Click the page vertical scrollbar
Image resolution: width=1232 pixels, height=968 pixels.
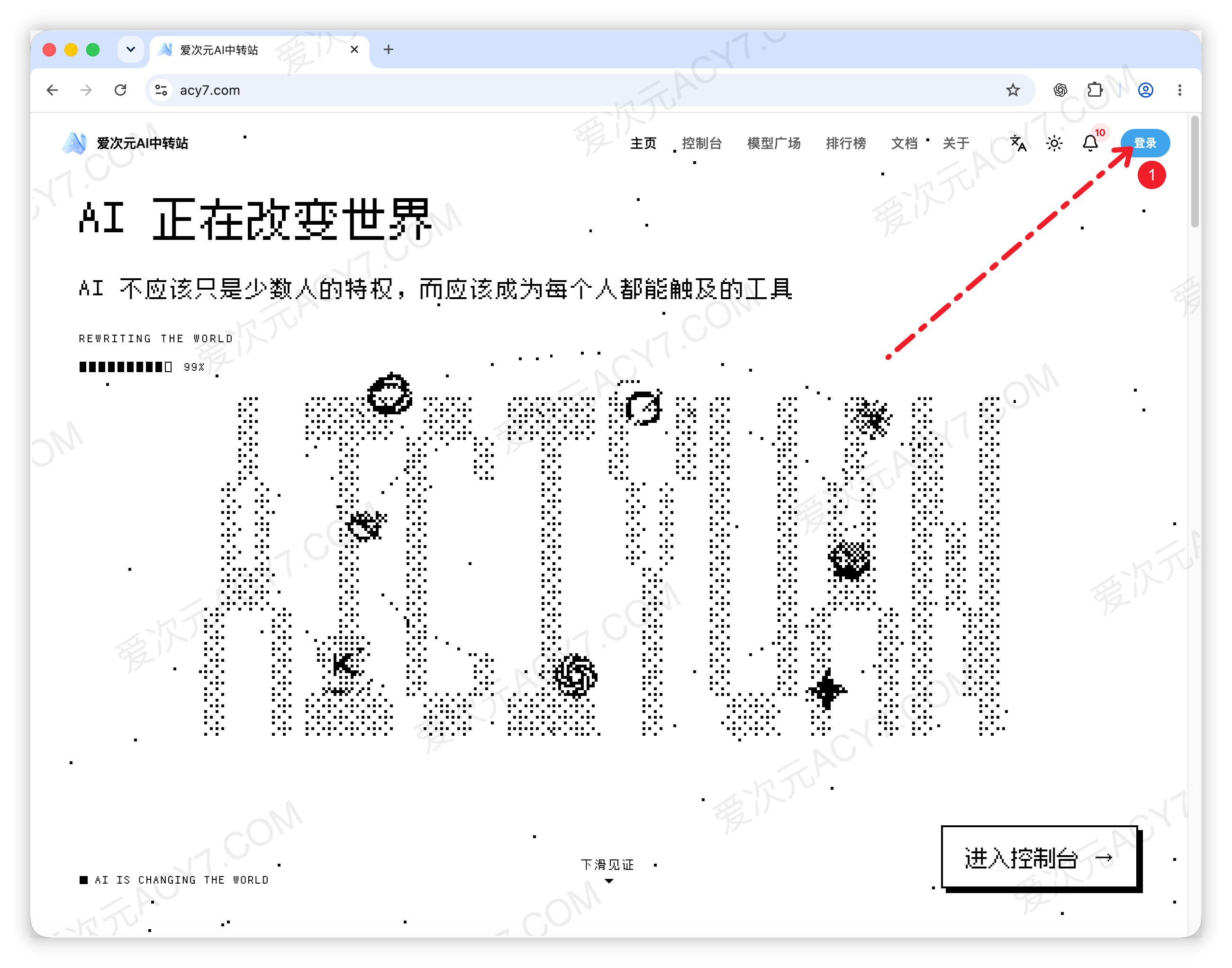1195,172
